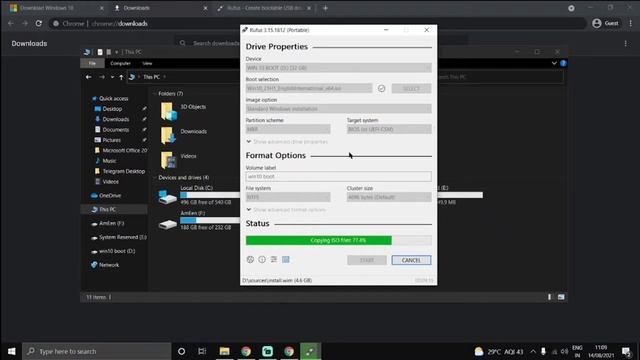
Task: Open the taskbar weather widget
Action: coord(499,351)
